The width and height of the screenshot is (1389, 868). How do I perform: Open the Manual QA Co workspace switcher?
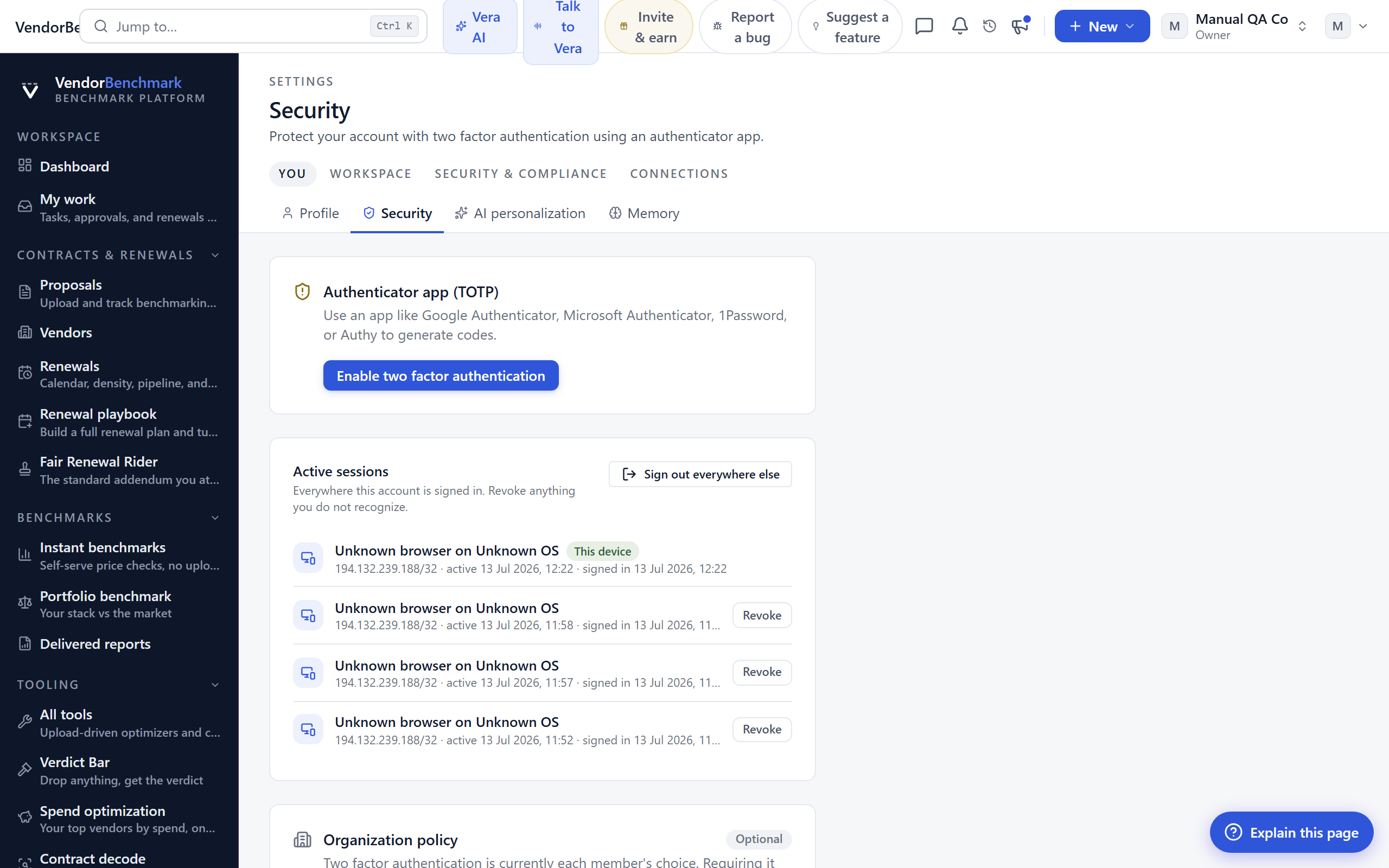(x=1233, y=27)
